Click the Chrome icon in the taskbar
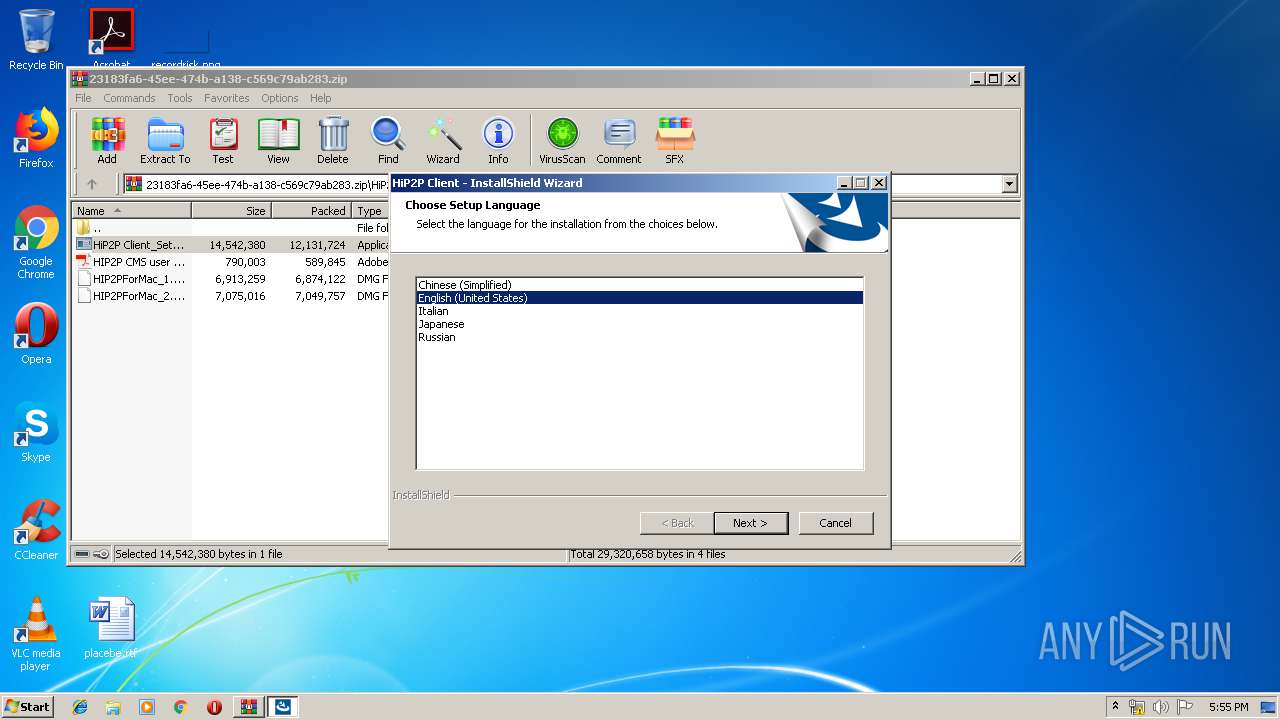Screen dimensions: 1280x720 pos(180,707)
